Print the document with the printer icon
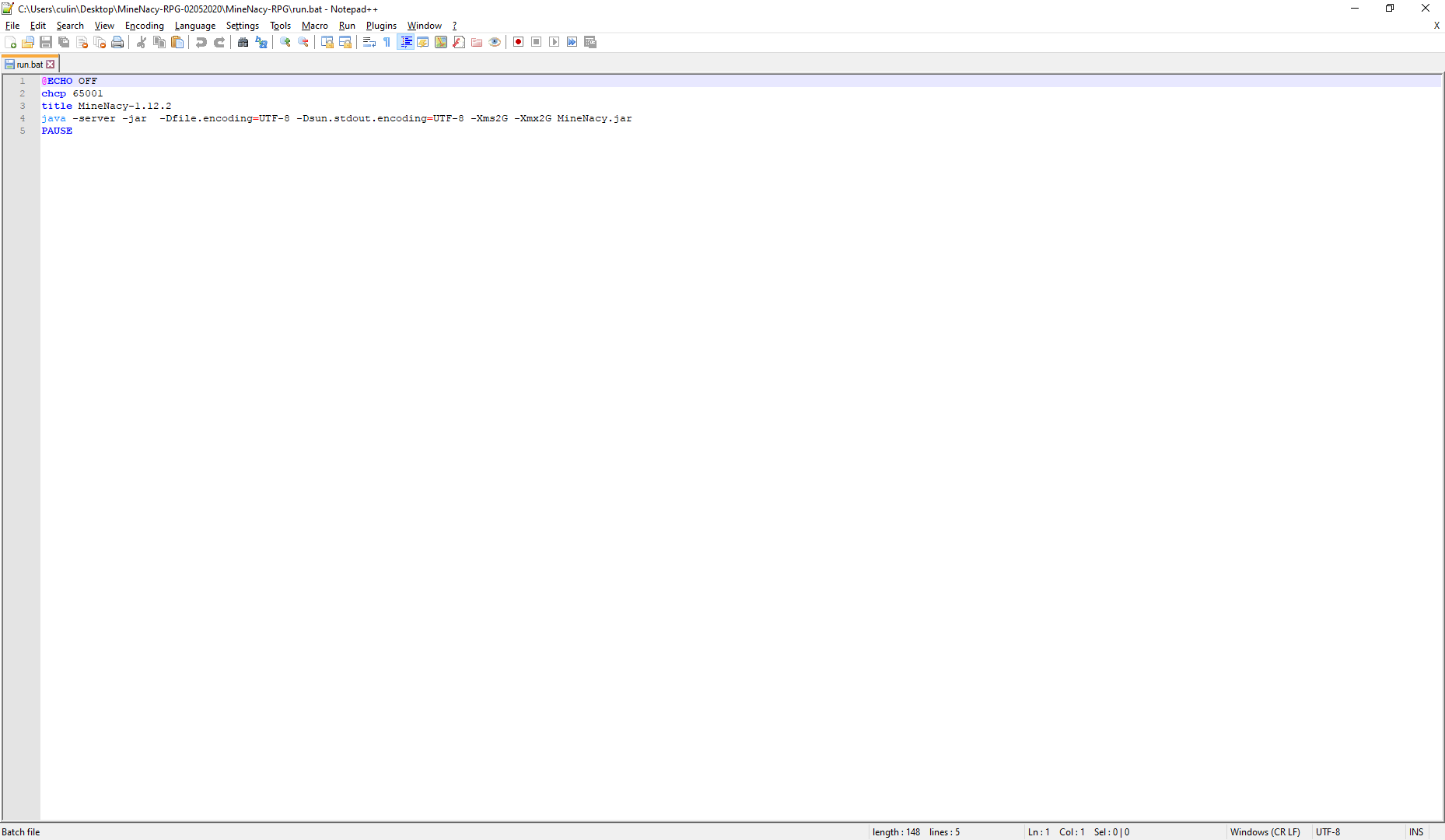The width and height of the screenshot is (1445, 840). [x=117, y=42]
